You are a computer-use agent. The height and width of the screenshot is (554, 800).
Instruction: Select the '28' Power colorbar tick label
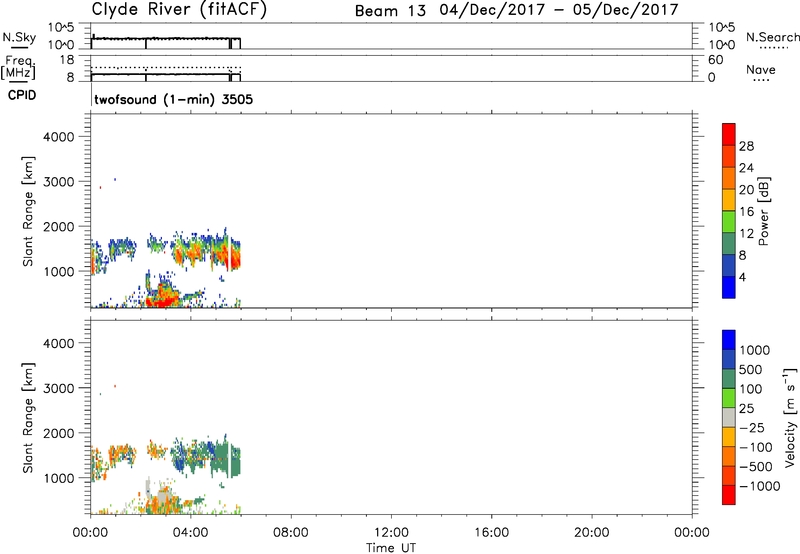tap(746, 146)
